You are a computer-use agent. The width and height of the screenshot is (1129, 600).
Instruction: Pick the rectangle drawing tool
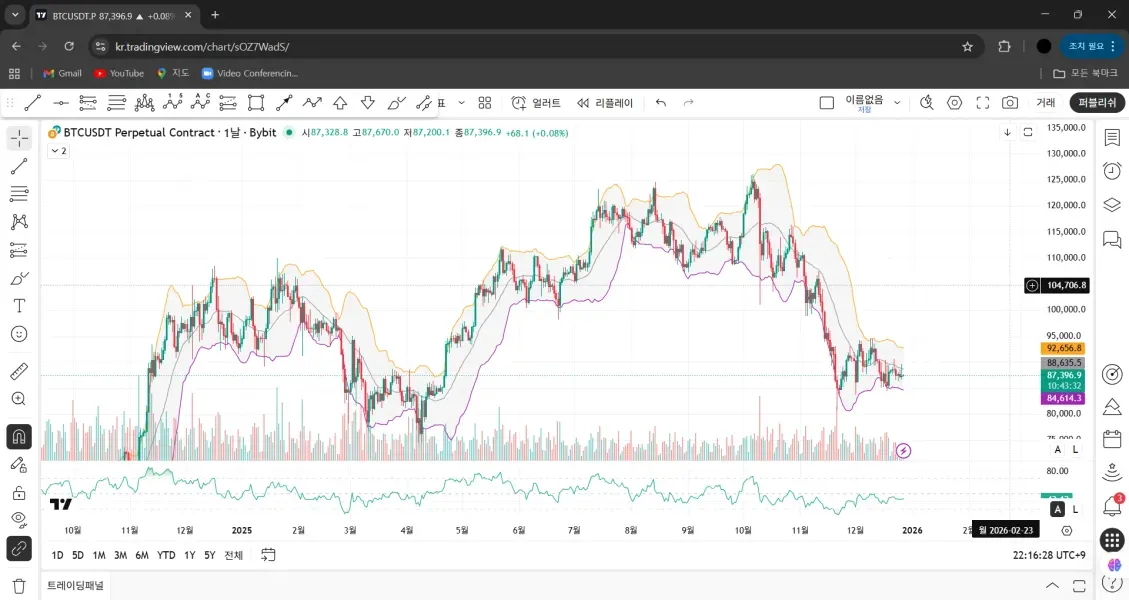click(256, 103)
